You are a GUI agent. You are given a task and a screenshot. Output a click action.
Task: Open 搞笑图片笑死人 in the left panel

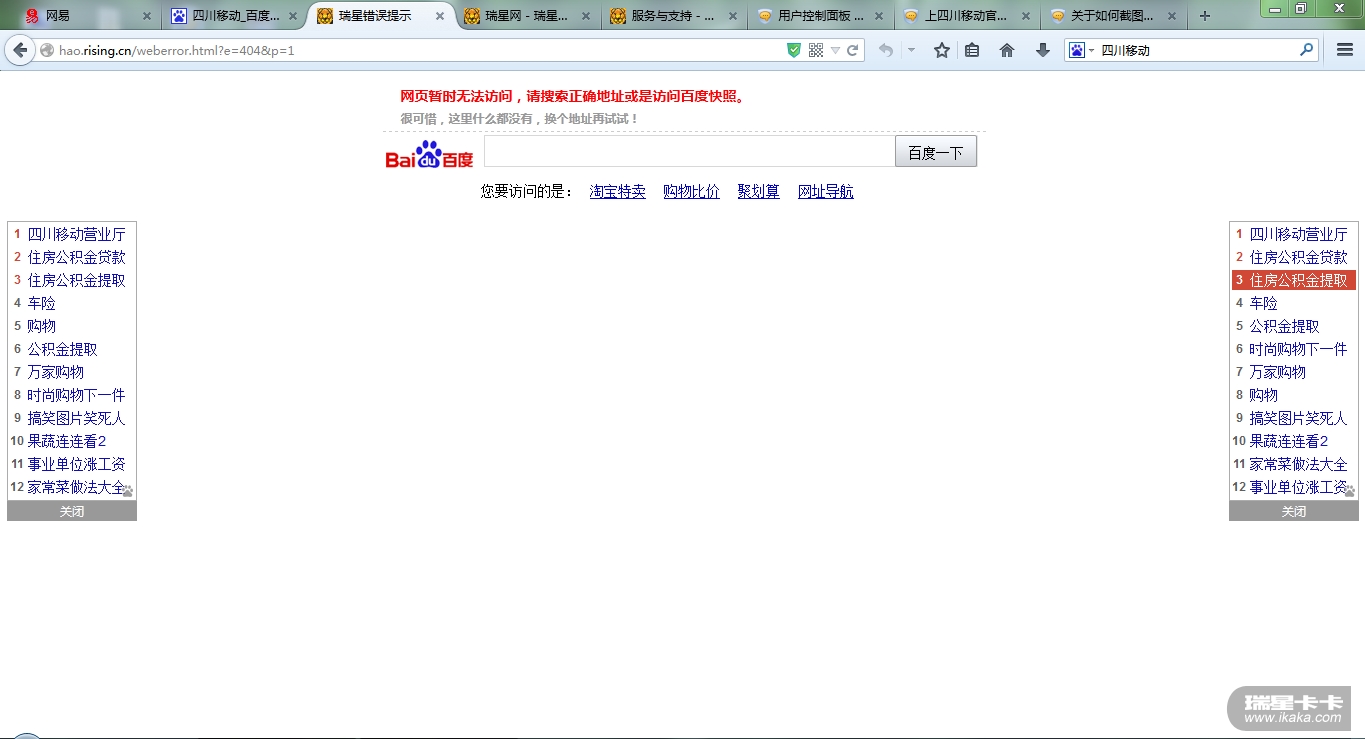[x=77, y=418]
